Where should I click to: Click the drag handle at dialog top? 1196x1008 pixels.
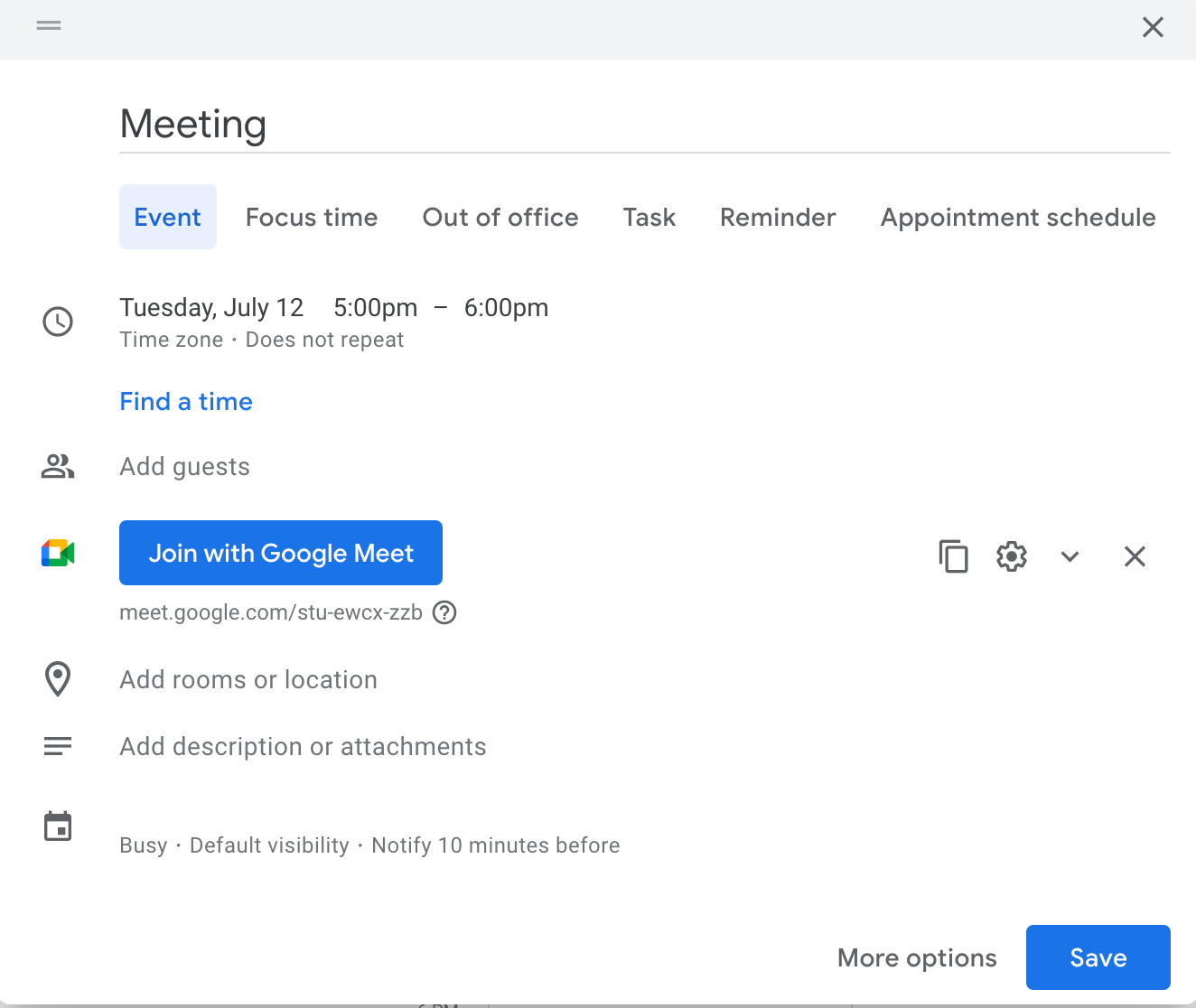(49, 25)
